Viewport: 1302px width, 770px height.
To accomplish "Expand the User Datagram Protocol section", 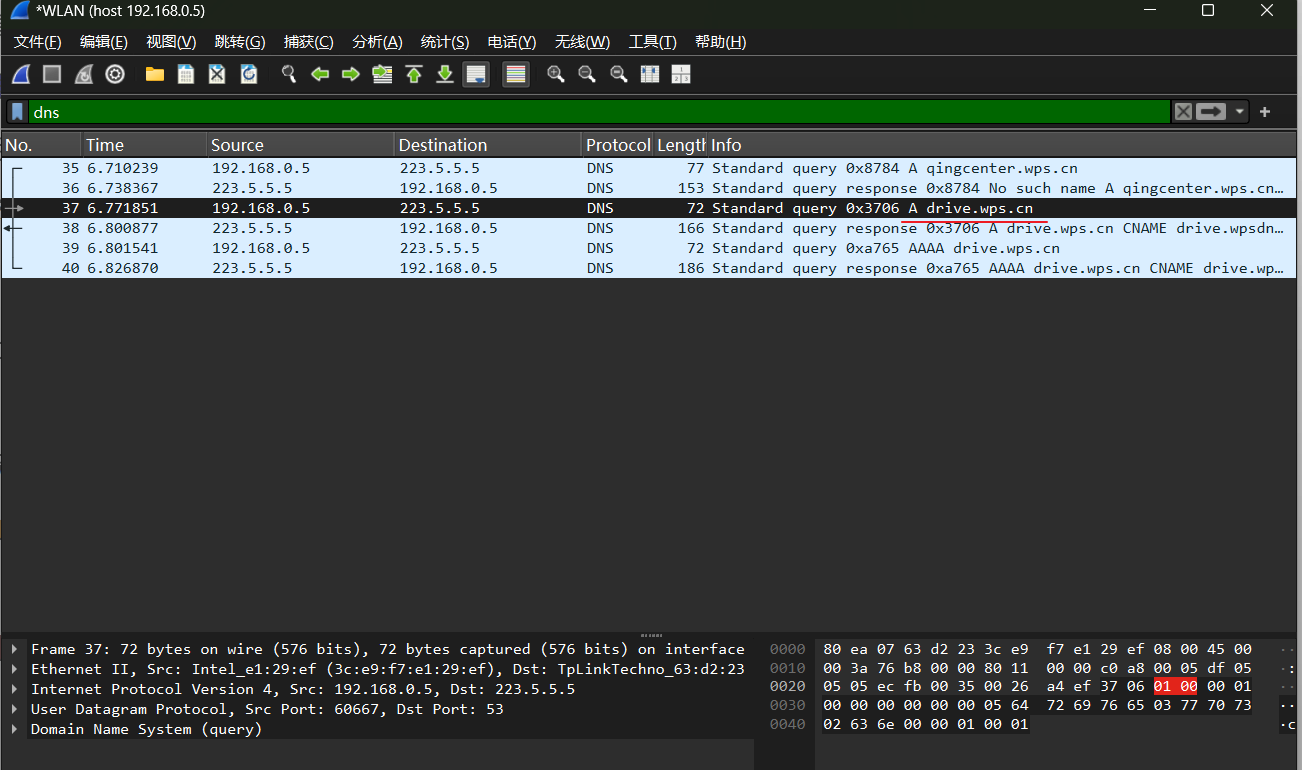I will pos(14,709).
